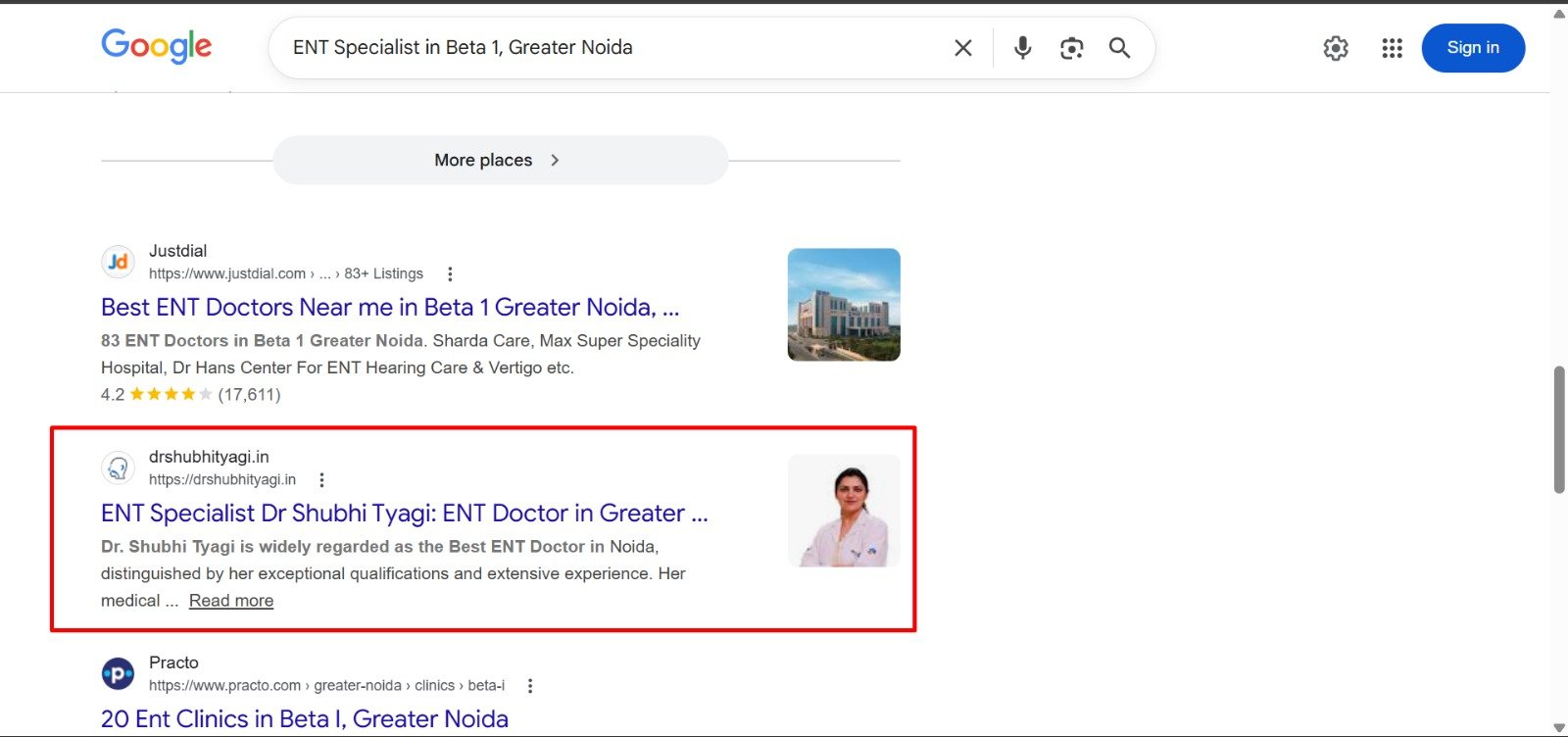
Task: Open 20 Ent Clinics in Beta I link
Action: tap(304, 718)
